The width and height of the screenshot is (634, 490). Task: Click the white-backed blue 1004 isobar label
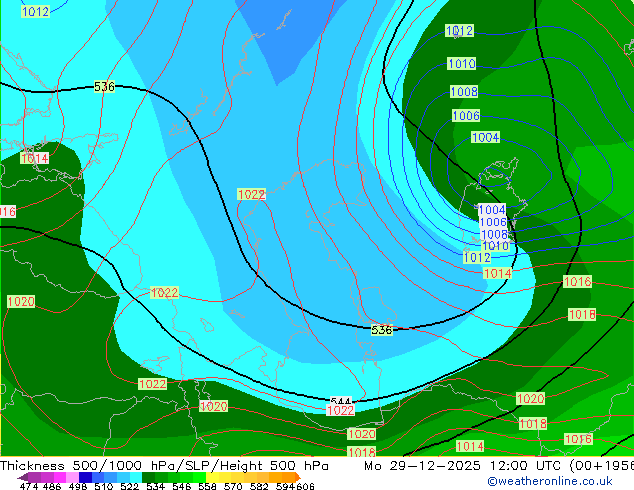(492, 209)
